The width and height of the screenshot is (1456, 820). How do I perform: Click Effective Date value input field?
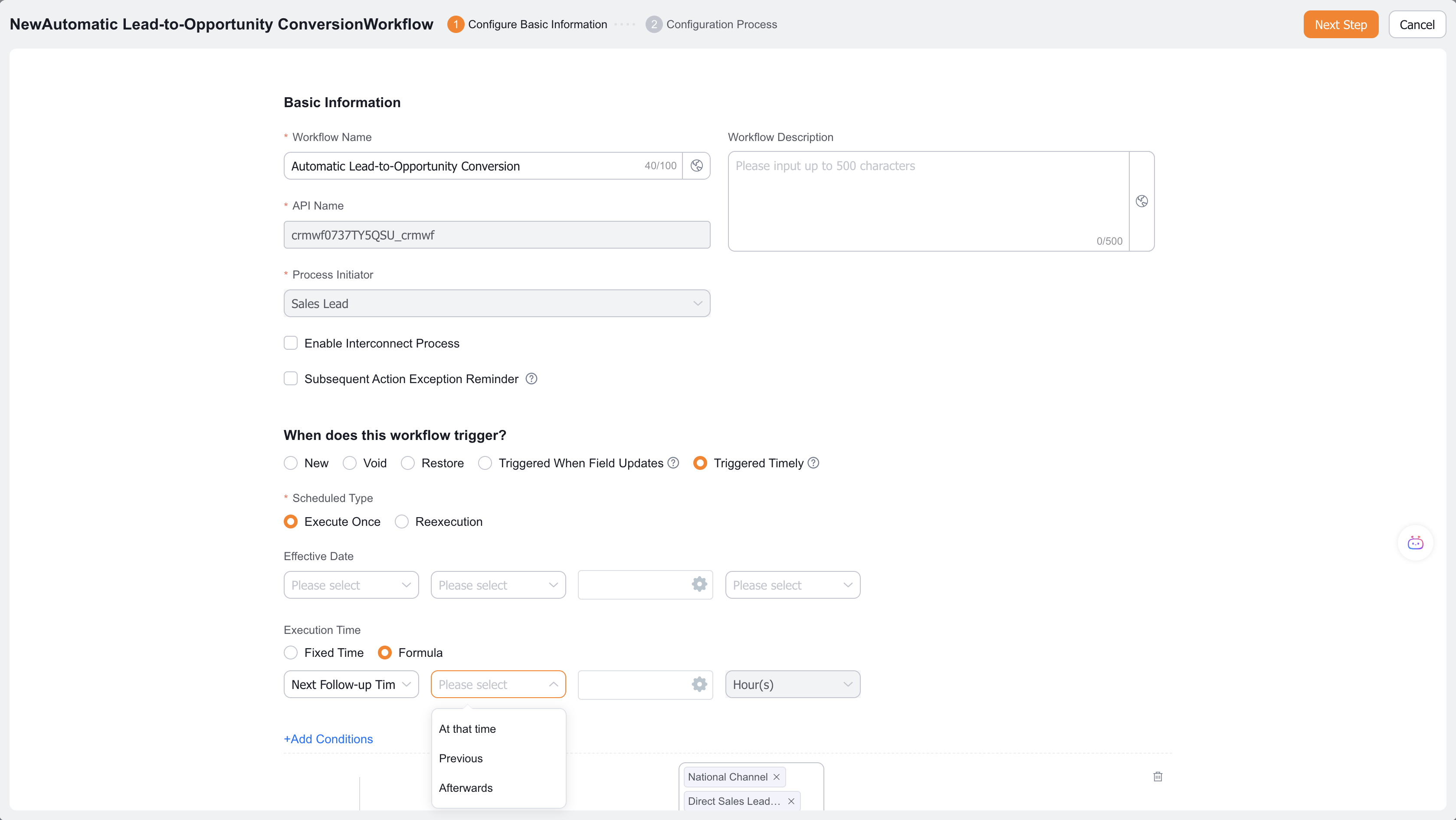coord(645,585)
